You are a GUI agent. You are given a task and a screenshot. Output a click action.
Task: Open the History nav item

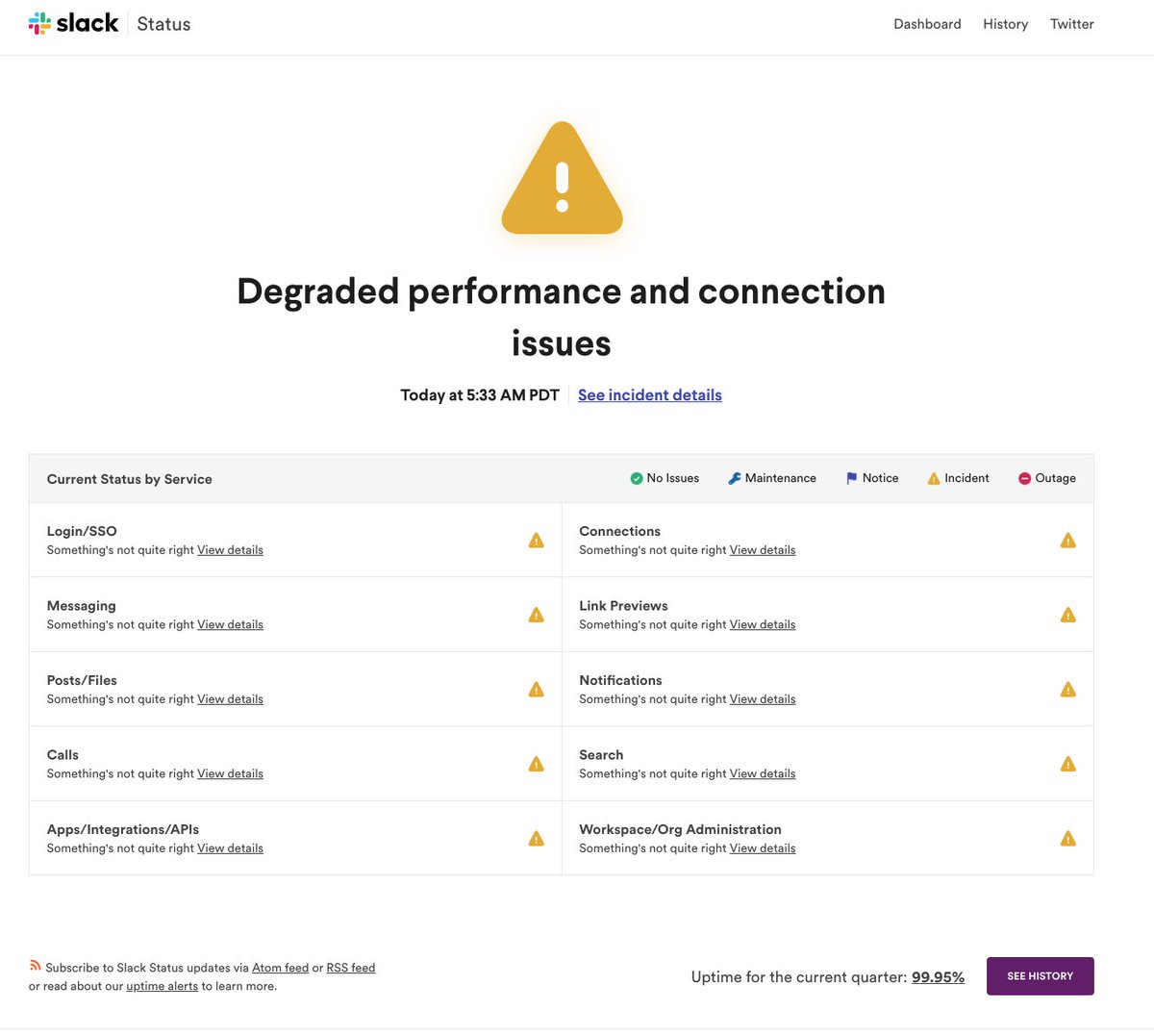(x=1005, y=24)
